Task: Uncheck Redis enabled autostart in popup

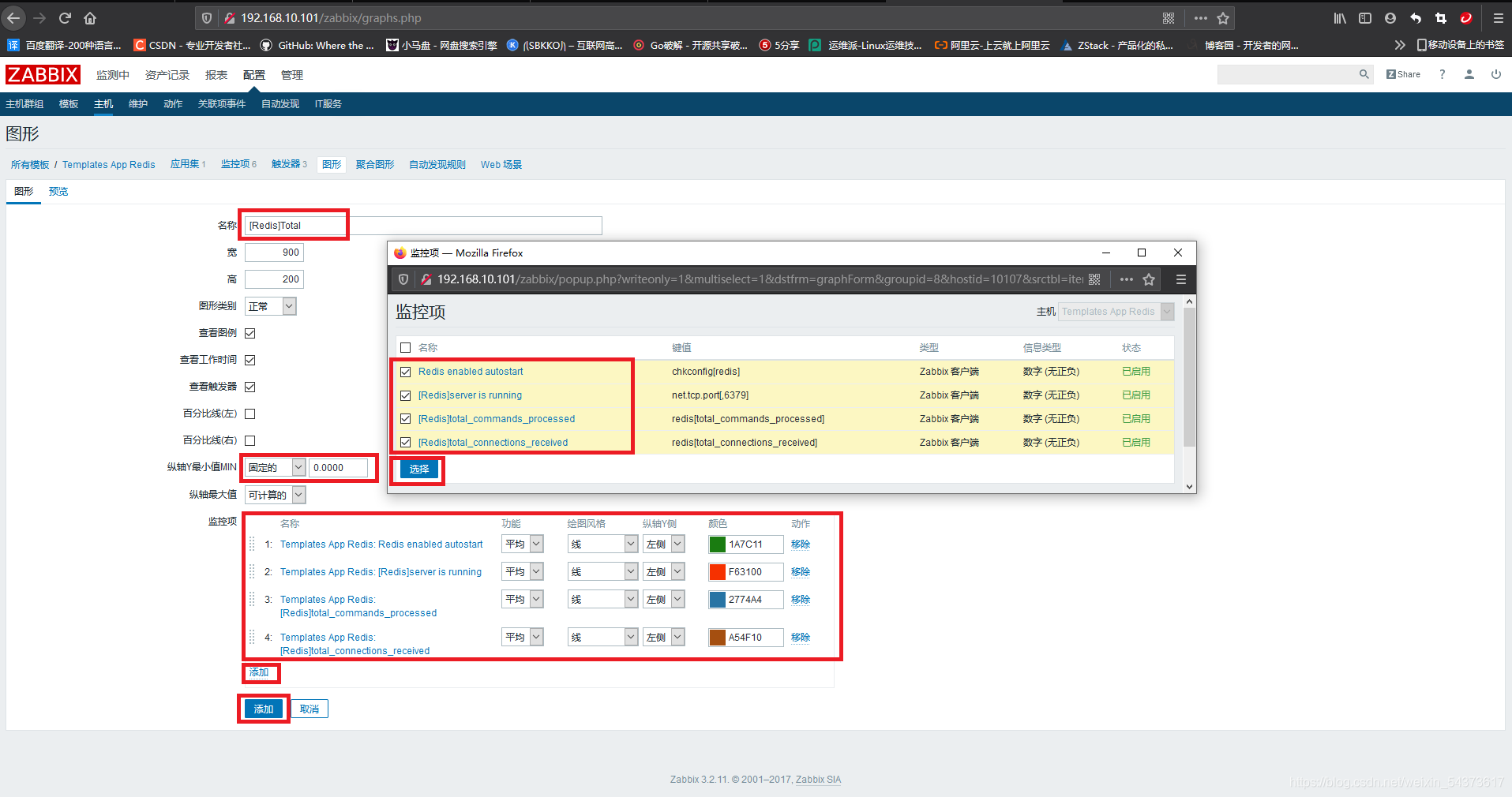Action: pyautogui.click(x=406, y=372)
